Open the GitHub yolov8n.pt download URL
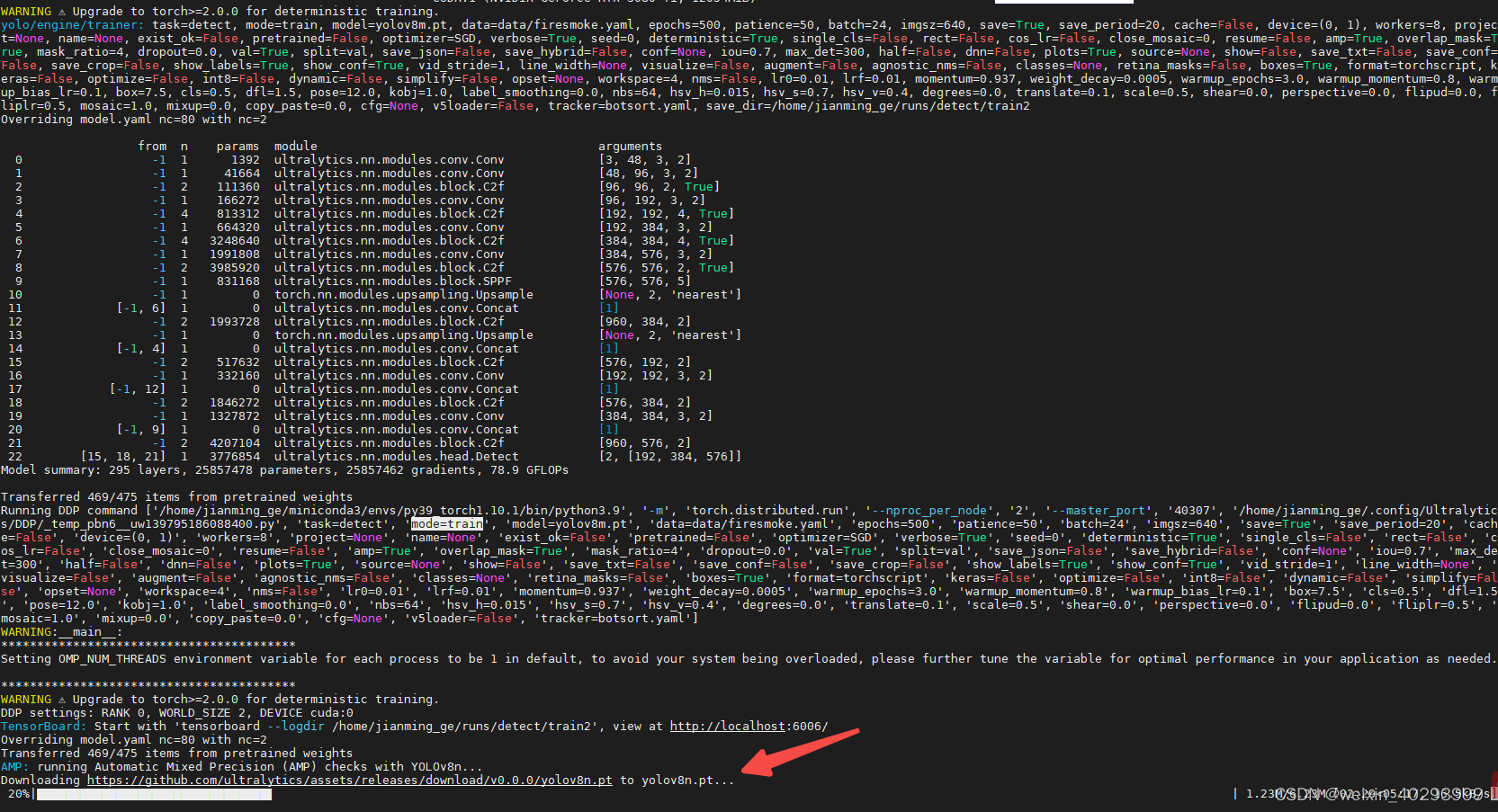The width and height of the screenshot is (1498, 812). tap(349, 781)
